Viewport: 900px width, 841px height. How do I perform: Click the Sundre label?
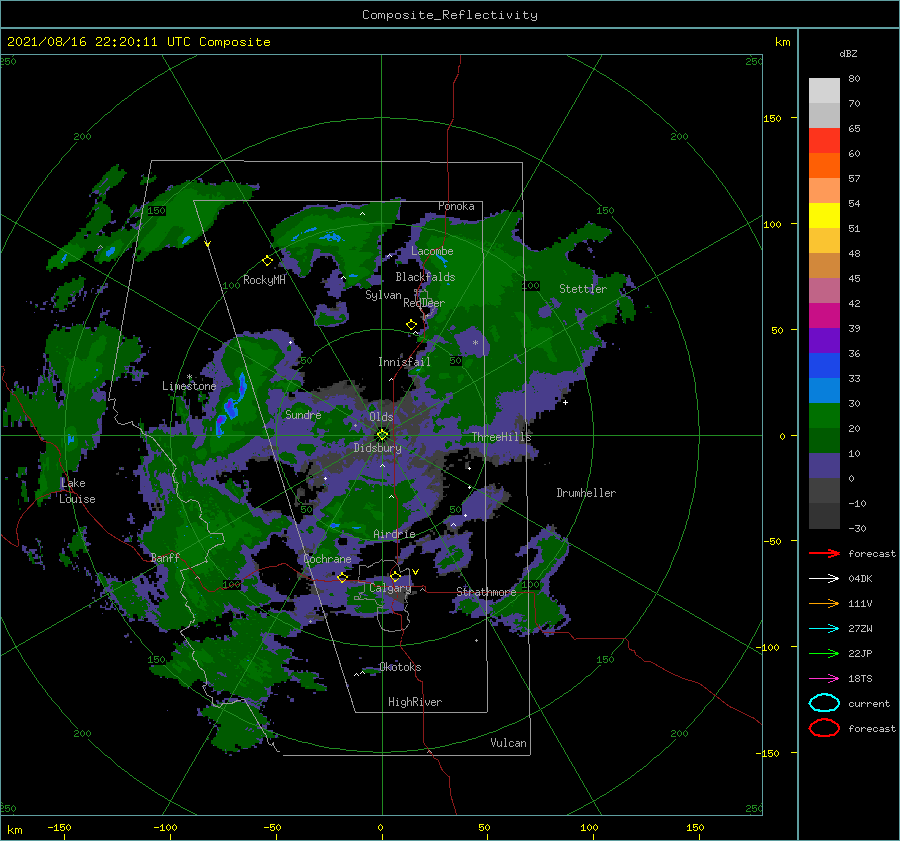pos(303,414)
